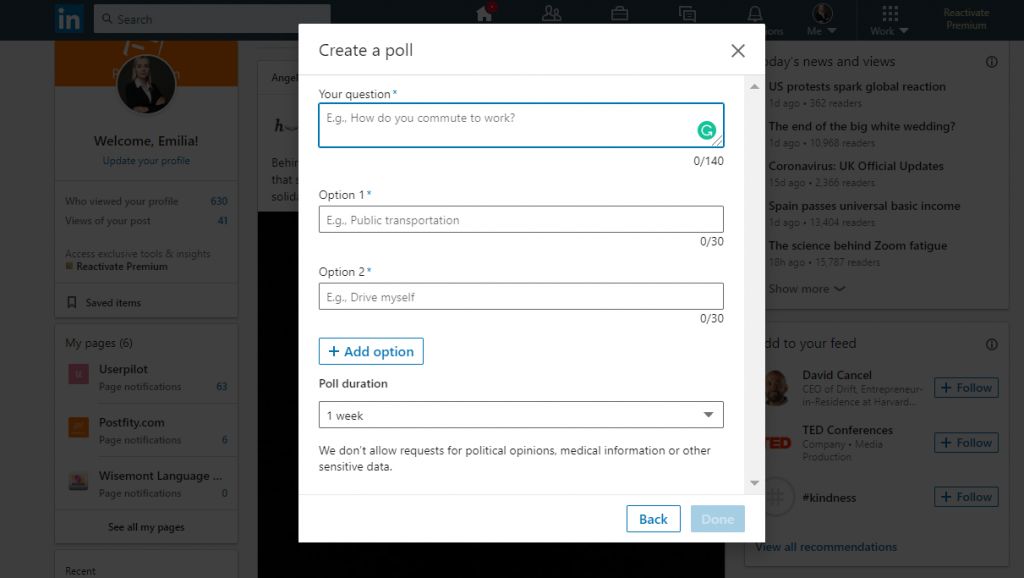This screenshot has height=578, width=1024.
Task: Open the My Network icon
Action: 552,13
